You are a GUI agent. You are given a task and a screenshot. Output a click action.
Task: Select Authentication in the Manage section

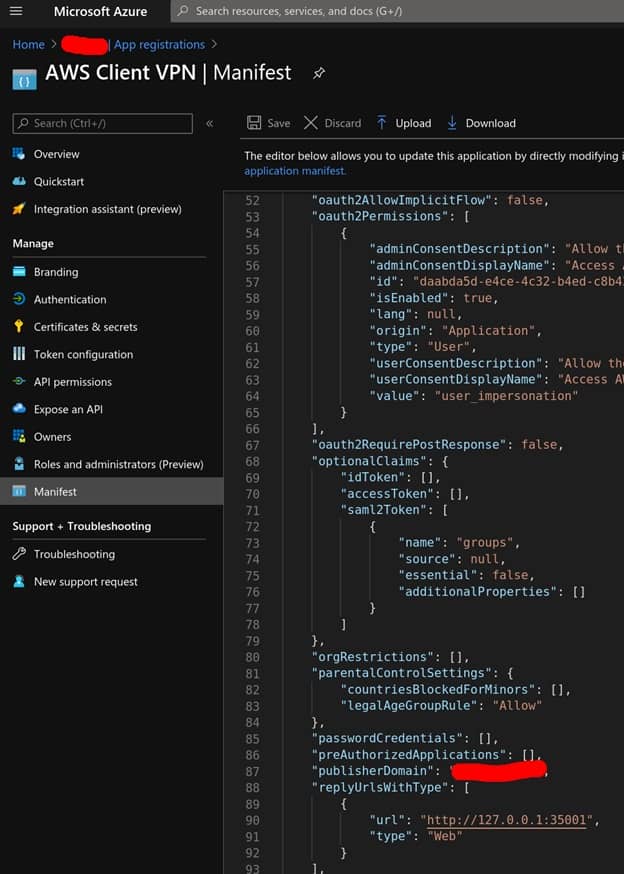[x=70, y=299]
